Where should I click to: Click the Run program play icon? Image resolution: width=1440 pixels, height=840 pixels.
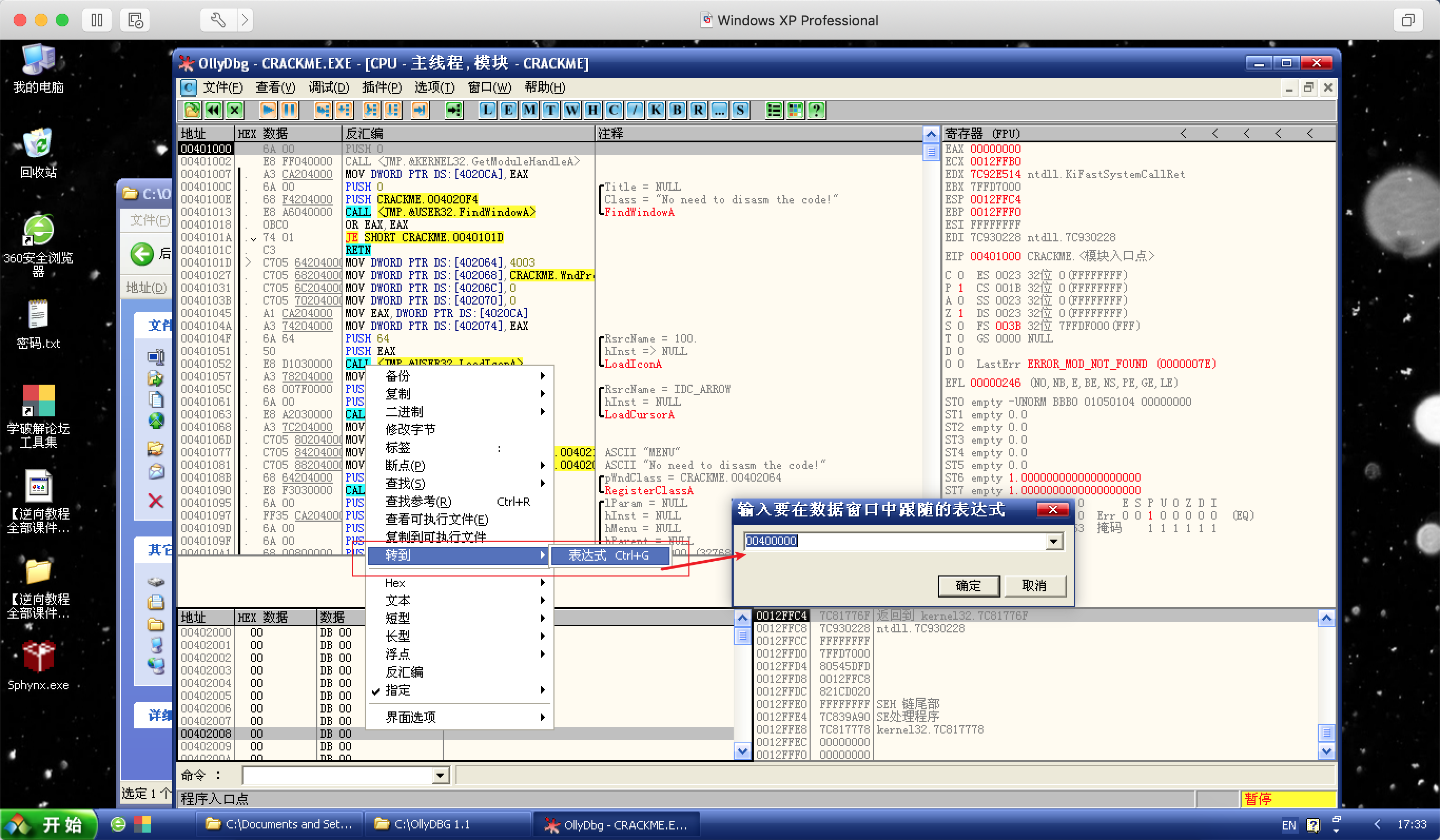point(268,110)
